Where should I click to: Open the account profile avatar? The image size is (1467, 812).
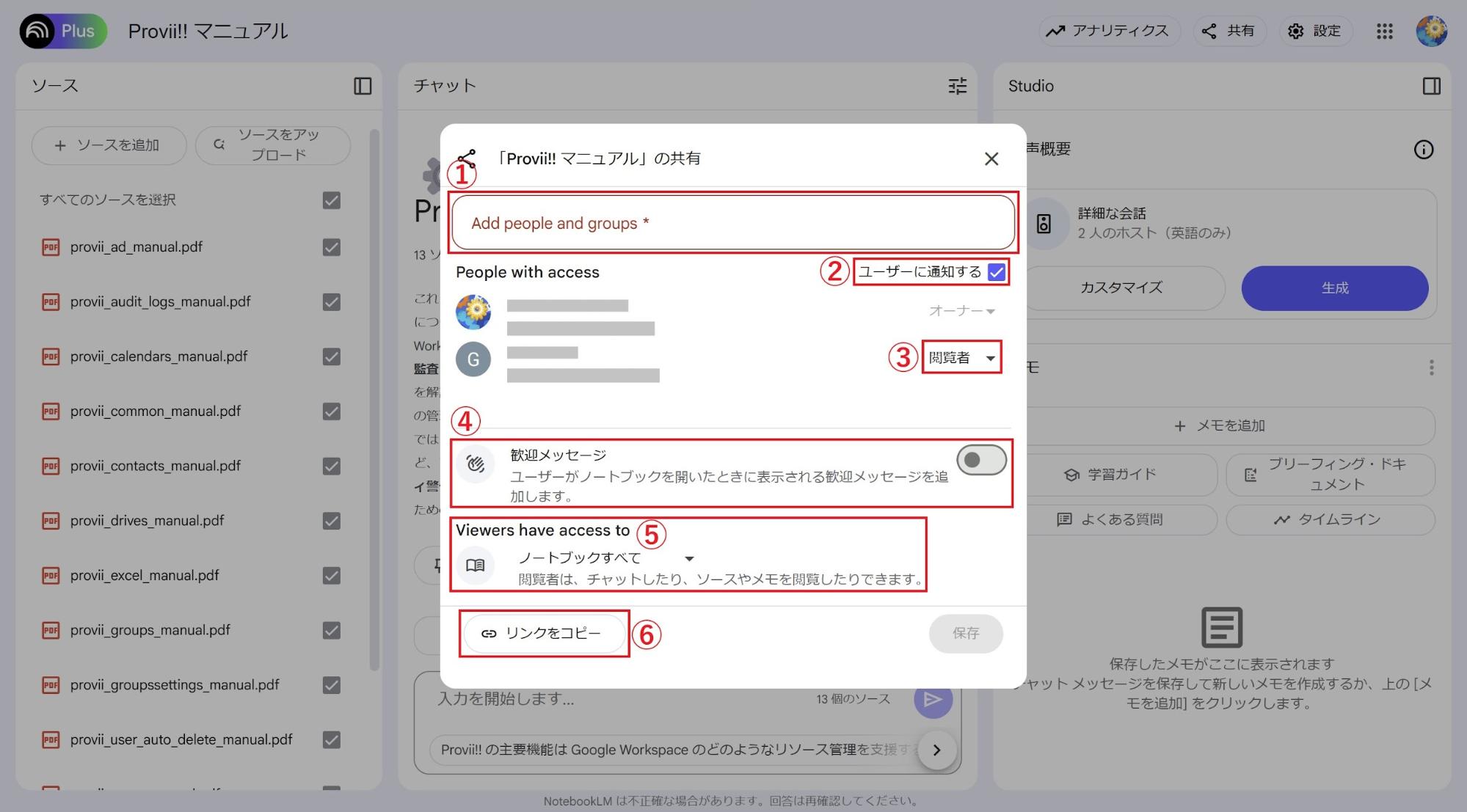coord(1431,31)
